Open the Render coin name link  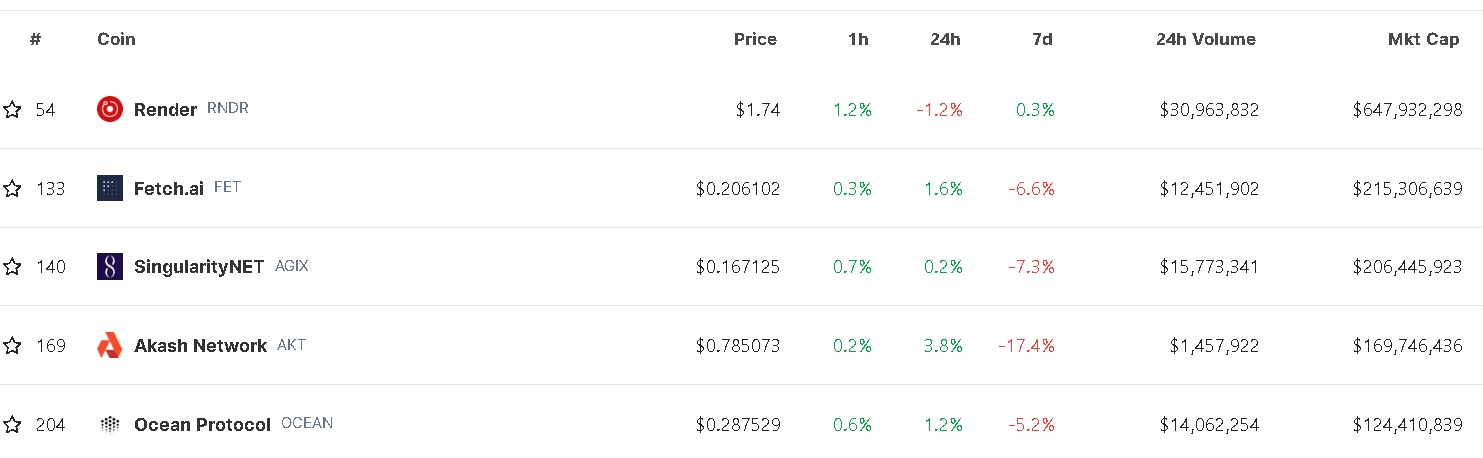click(165, 109)
